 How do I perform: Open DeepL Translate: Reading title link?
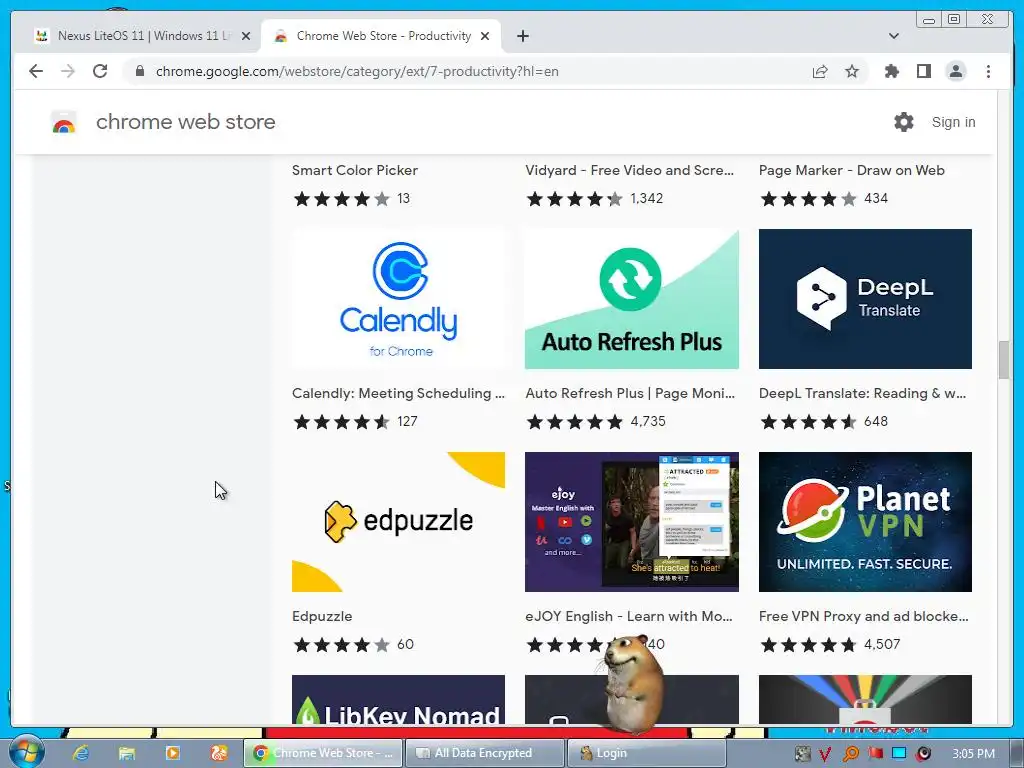tap(862, 393)
